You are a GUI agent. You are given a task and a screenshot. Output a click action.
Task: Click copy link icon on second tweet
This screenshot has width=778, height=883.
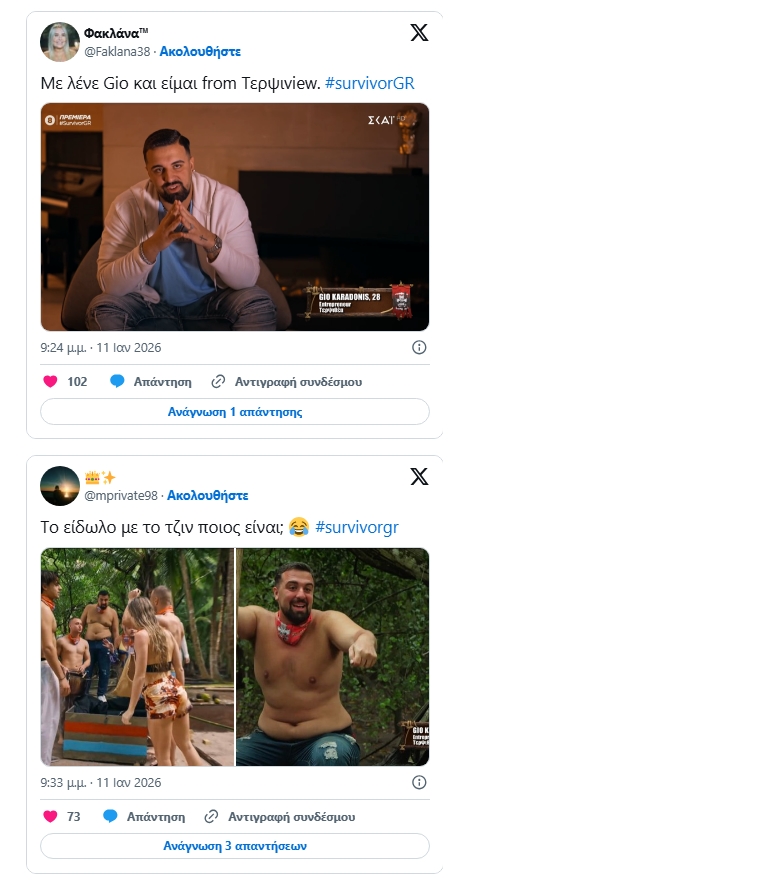pyautogui.click(x=211, y=817)
